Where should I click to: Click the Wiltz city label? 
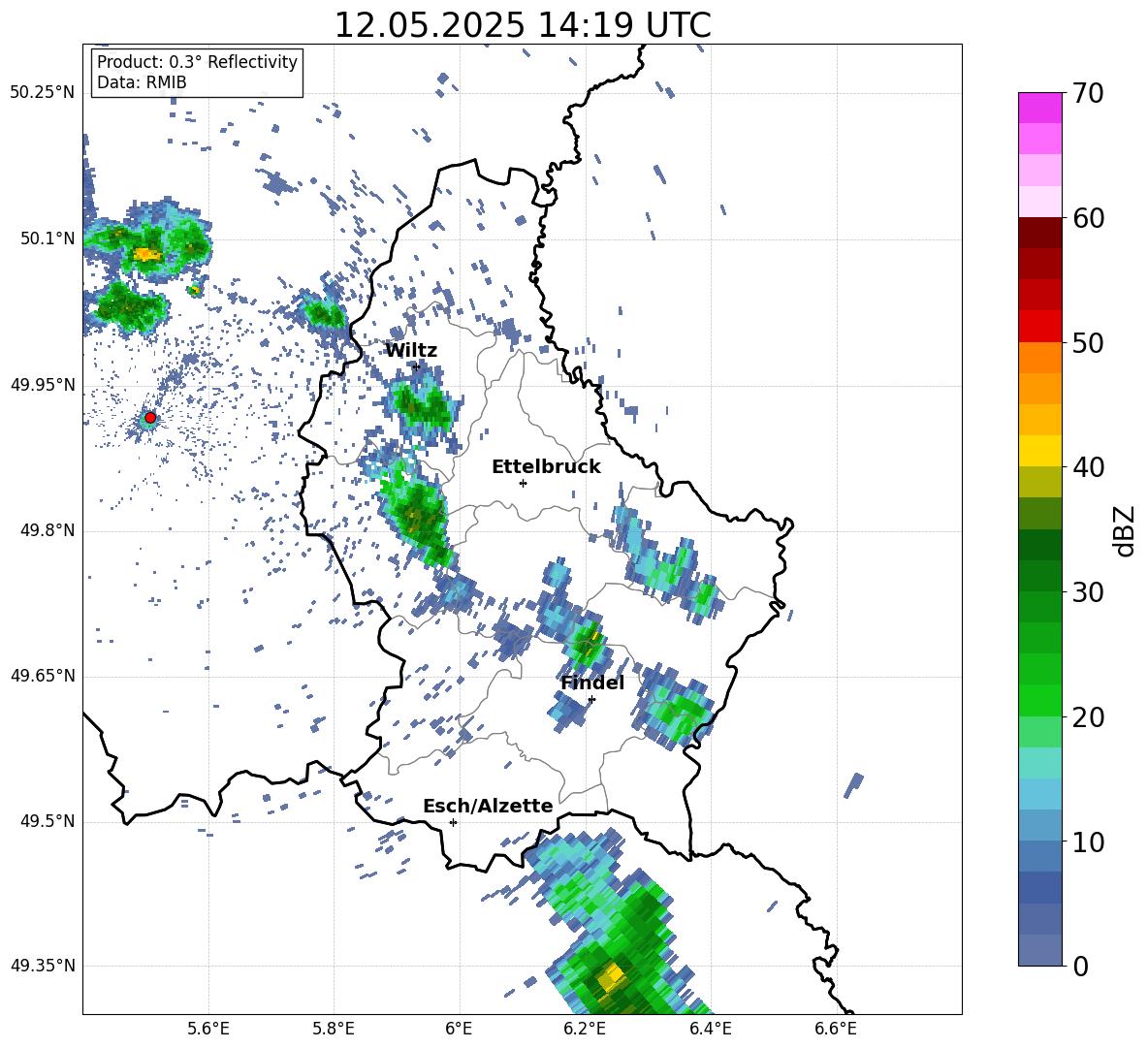coord(411,351)
